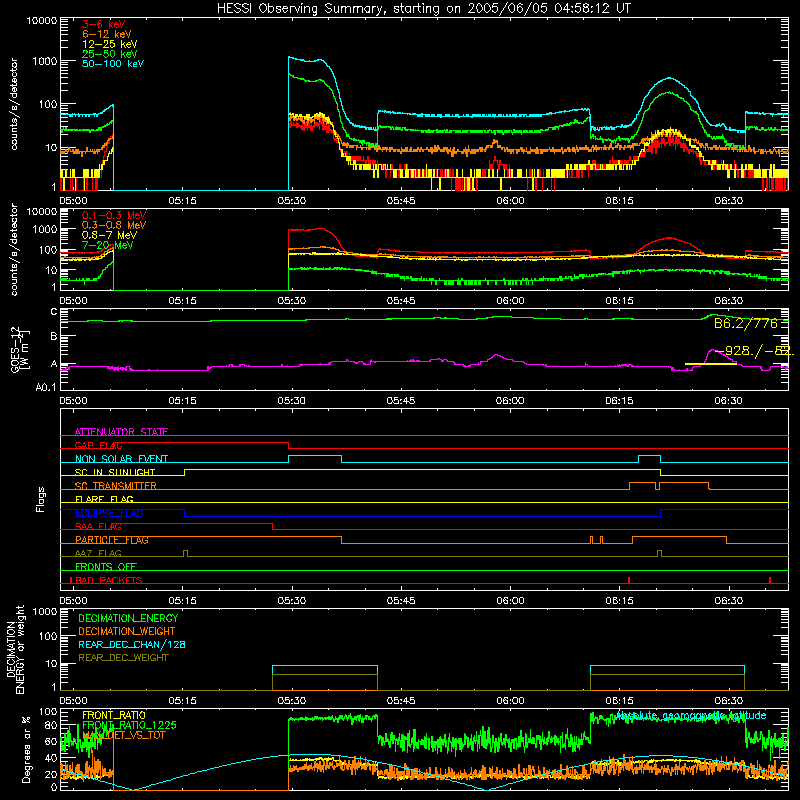
Task: Click the DECIMATION ENERGY or weight axis label
Action: [x=15, y=649]
